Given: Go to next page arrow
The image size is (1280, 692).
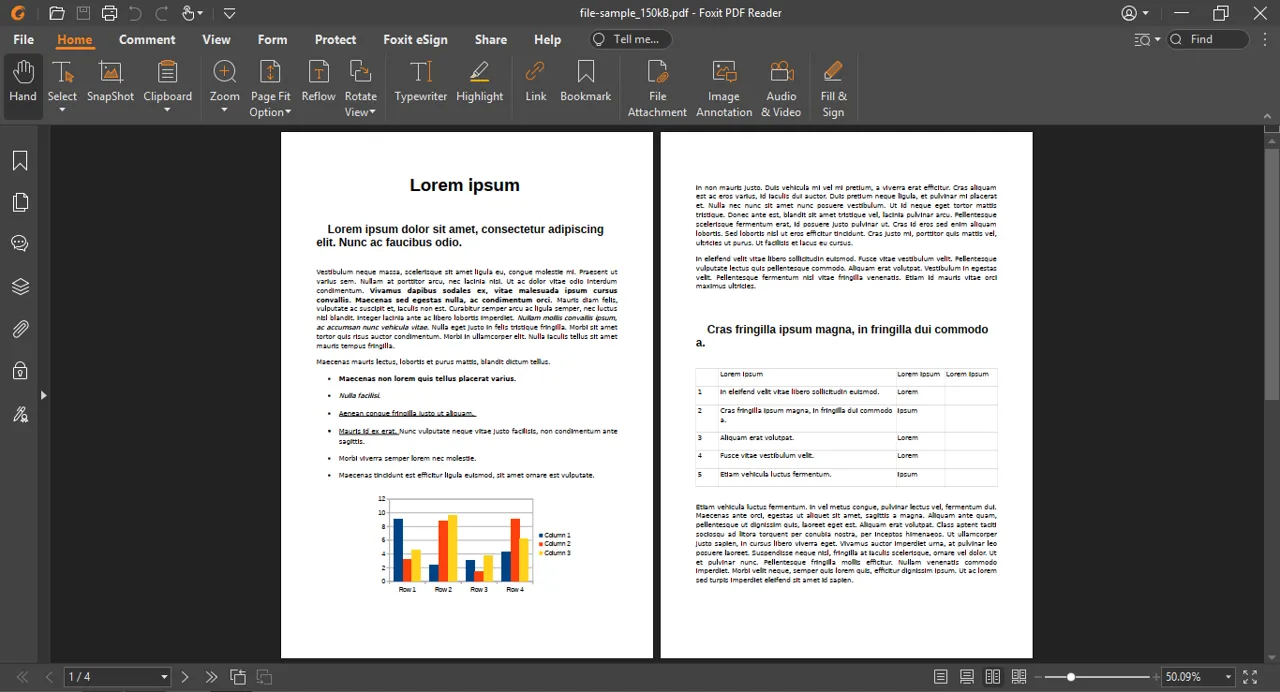Looking at the screenshot, I should (x=185, y=677).
